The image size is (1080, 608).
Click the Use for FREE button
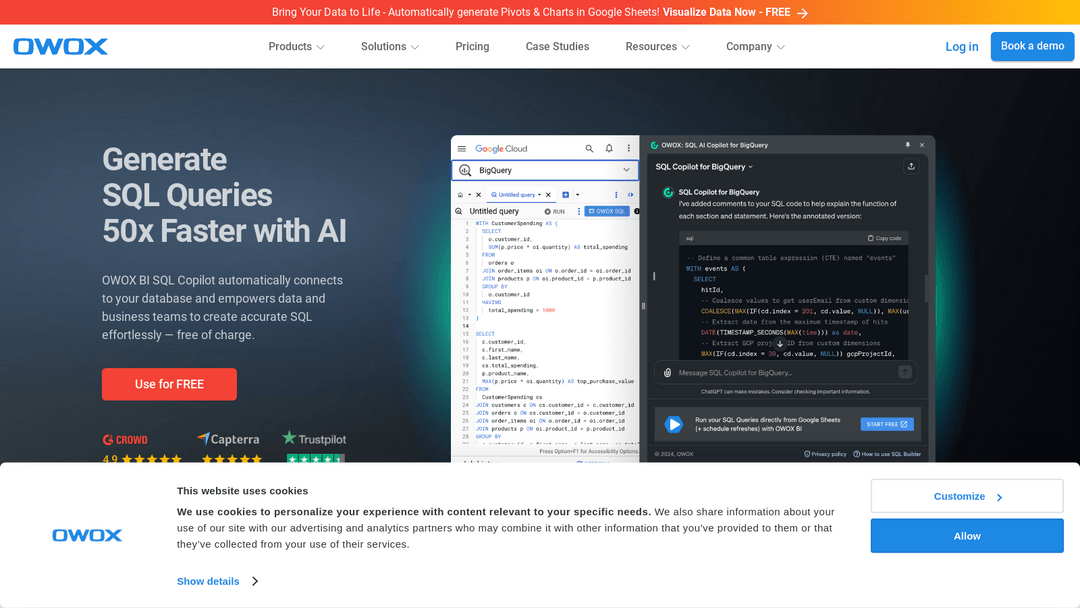coord(169,384)
